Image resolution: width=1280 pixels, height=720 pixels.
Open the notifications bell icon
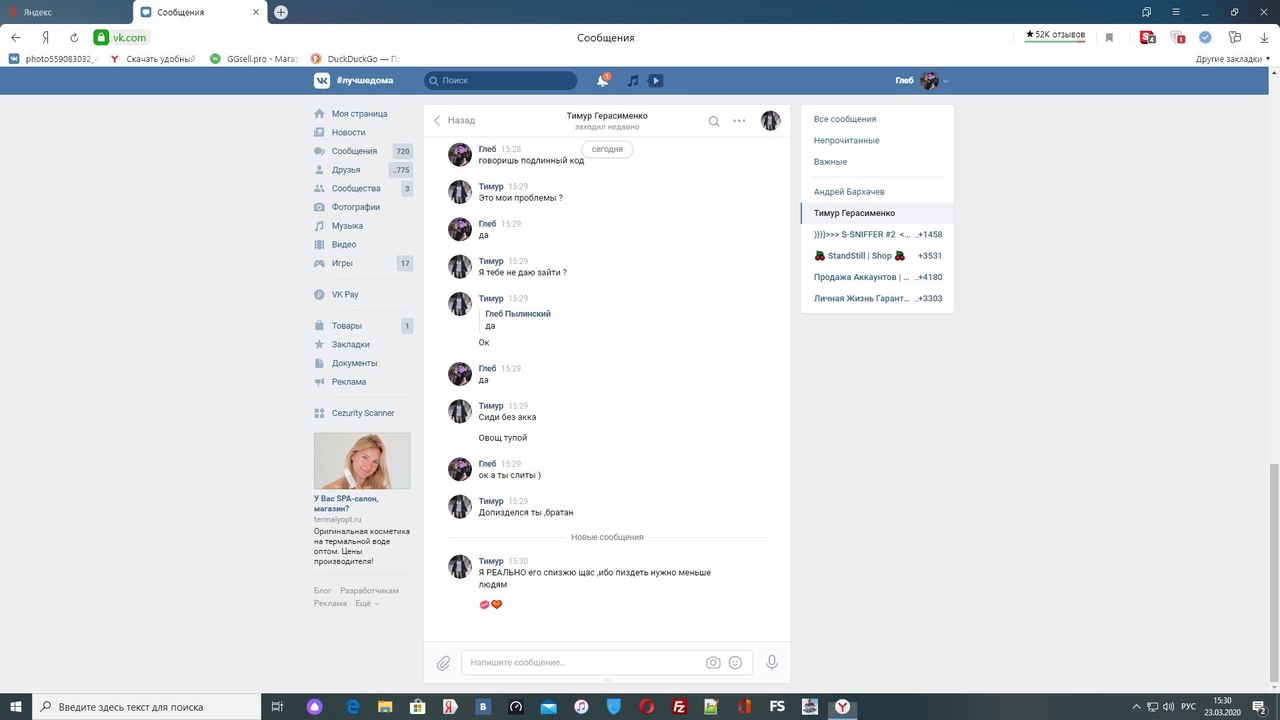tap(603, 80)
